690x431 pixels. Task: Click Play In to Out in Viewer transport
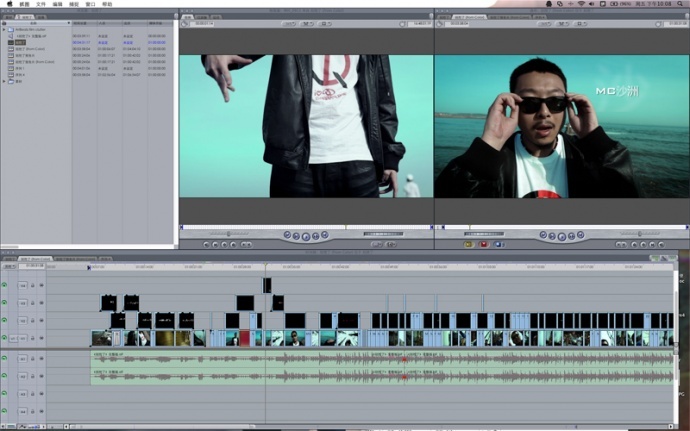(x=296, y=236)
